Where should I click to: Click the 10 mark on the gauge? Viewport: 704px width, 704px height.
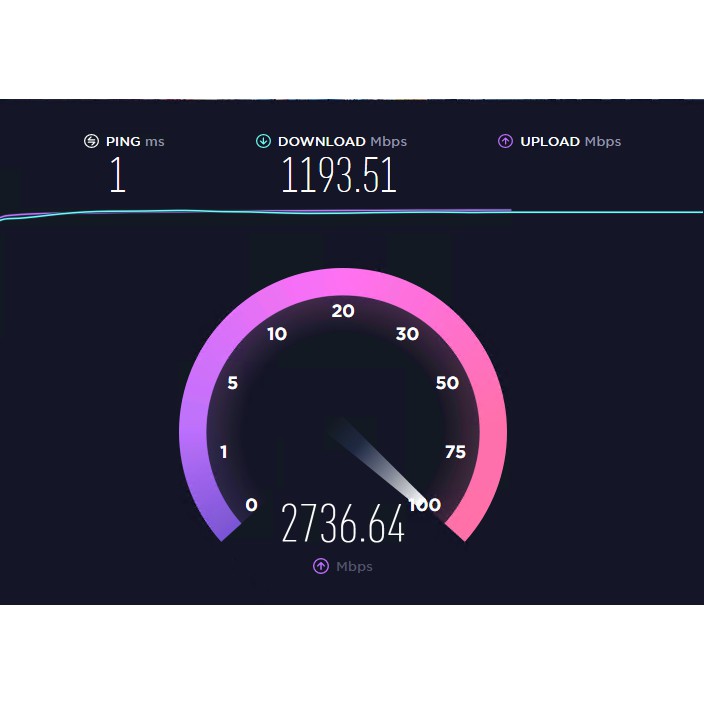(277, 334)
